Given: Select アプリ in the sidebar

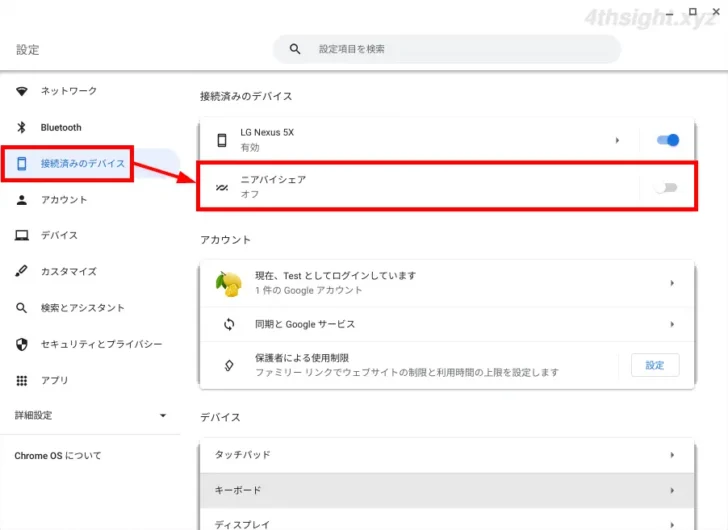Looking at the screenshot, I should coord(54,381).
